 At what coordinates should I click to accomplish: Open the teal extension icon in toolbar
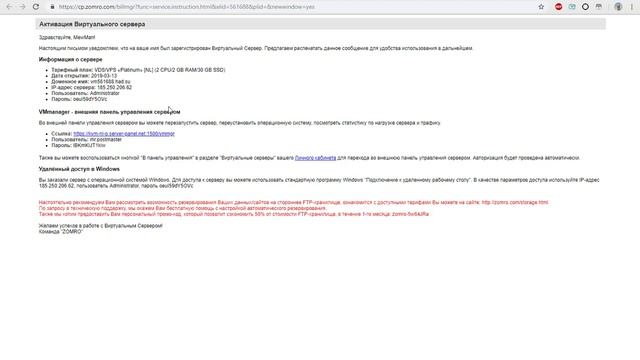(x=572, y=7)
